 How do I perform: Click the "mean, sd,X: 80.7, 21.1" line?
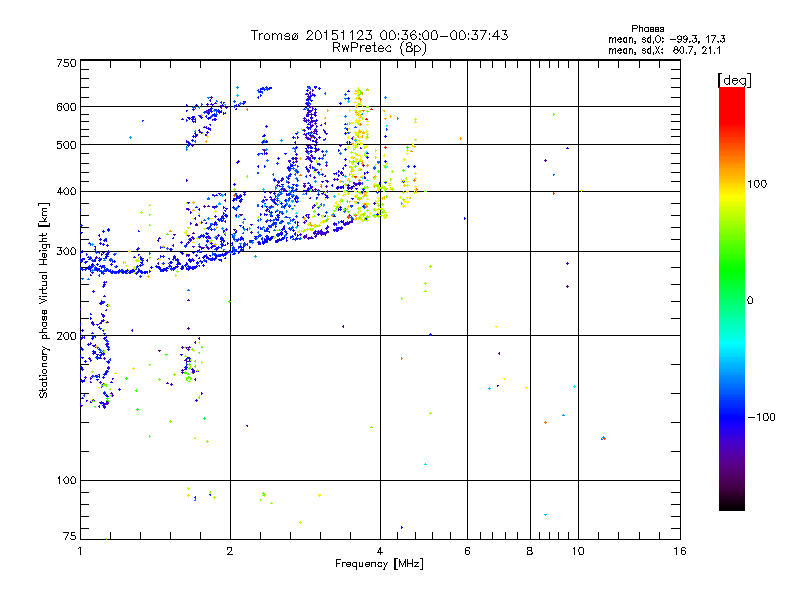pyautogui.click(x=664, y=50)
